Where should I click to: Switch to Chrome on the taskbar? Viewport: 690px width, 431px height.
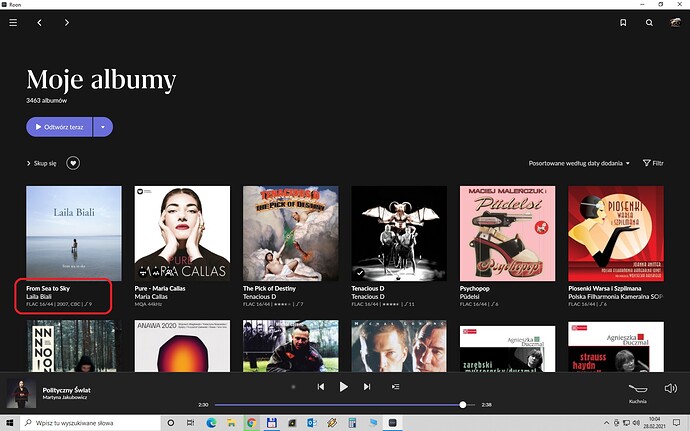251,423
